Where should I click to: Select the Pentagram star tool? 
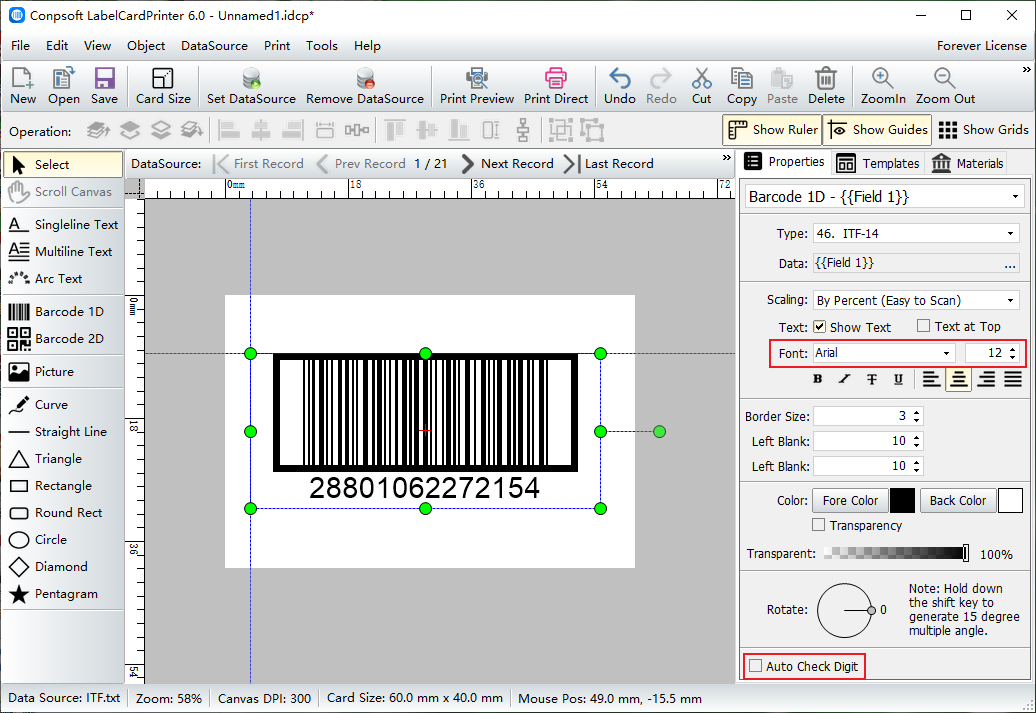(x=63, y=594)
